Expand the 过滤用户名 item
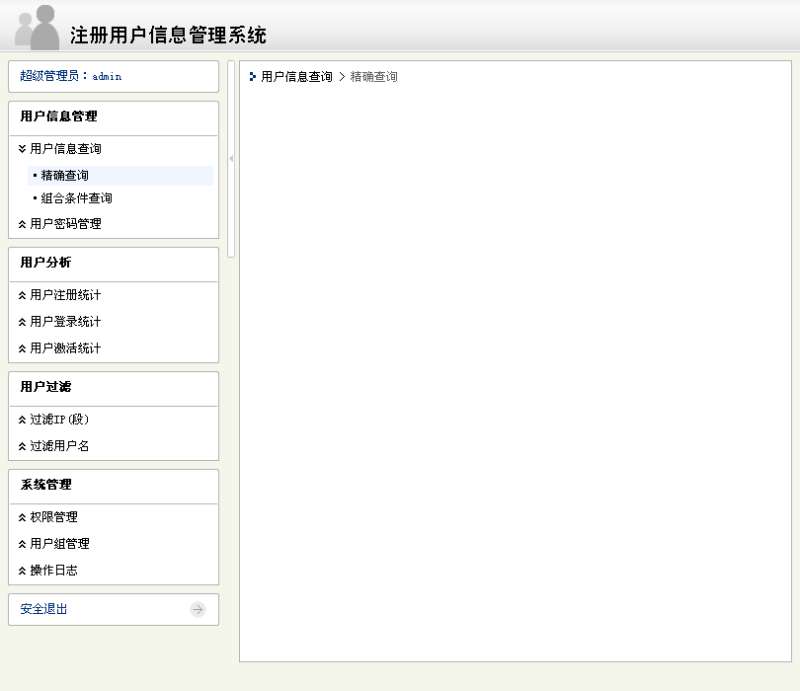 pyautogui.click(x=60, y=446)
